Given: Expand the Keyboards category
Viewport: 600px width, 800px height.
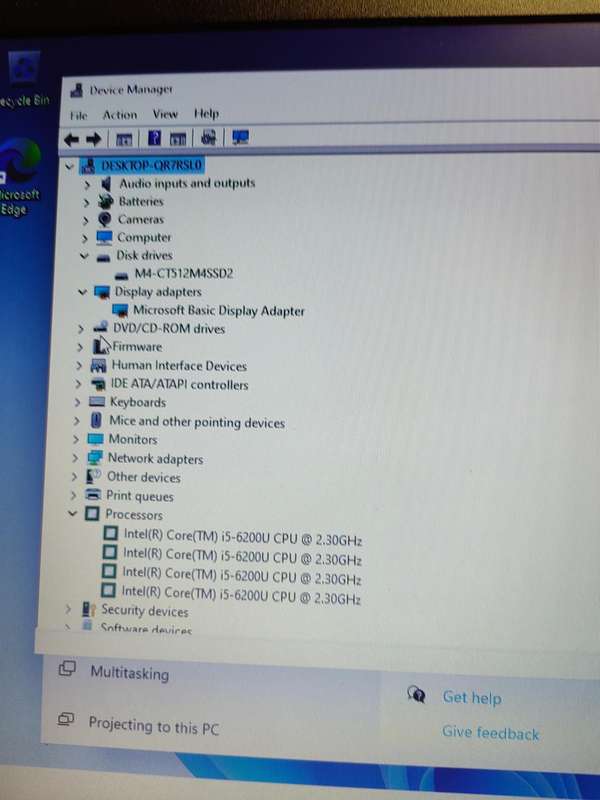Looking at the screenshot, I should pos(77,402).
